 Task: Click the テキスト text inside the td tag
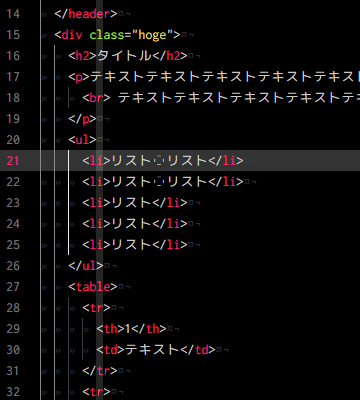pyautogui.click(x=152, y=350)
